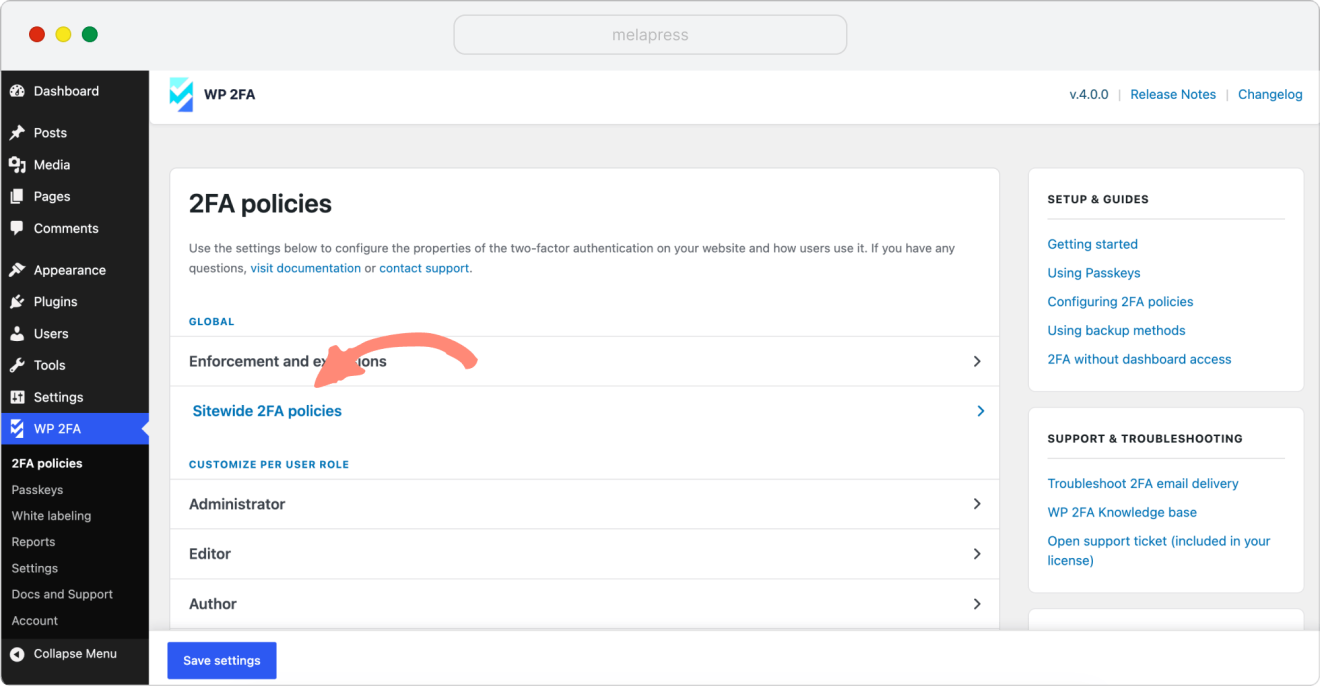Select Docs and Support submenu item
This screenshot has height=686, width=1320.
coord(62,594)
